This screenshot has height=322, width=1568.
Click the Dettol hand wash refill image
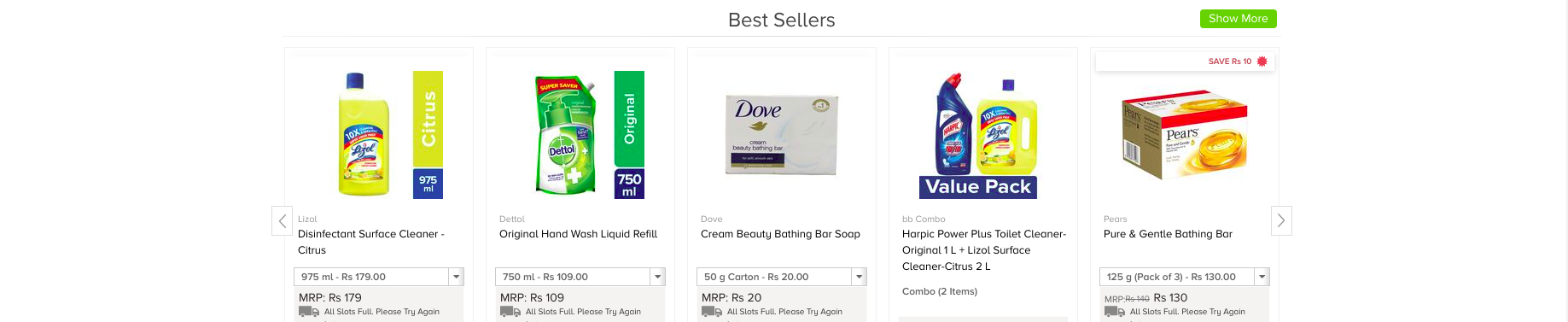pyautogui.click(x=589, y=135)
